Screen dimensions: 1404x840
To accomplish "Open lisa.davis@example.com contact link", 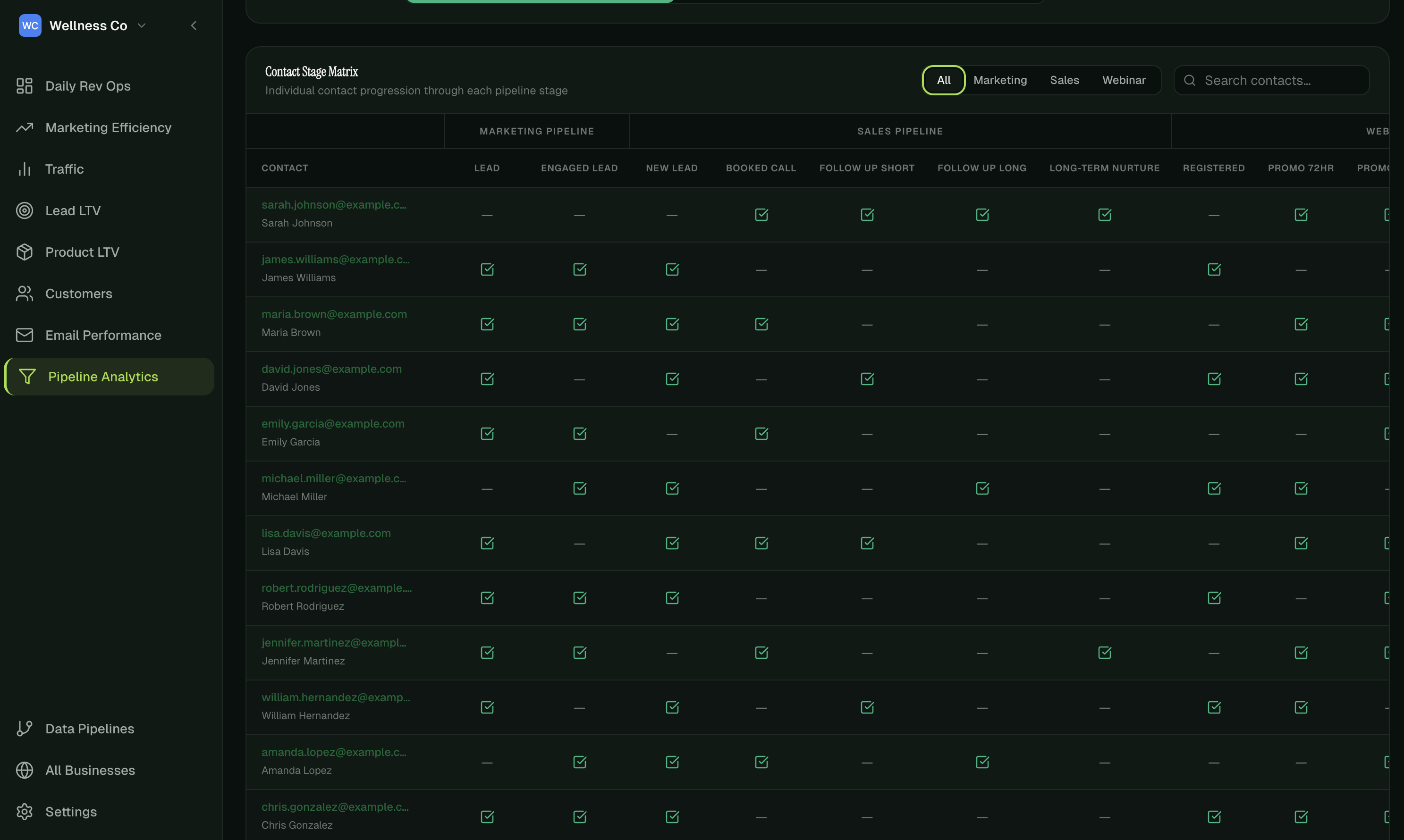I will click(x=326, y=533).
